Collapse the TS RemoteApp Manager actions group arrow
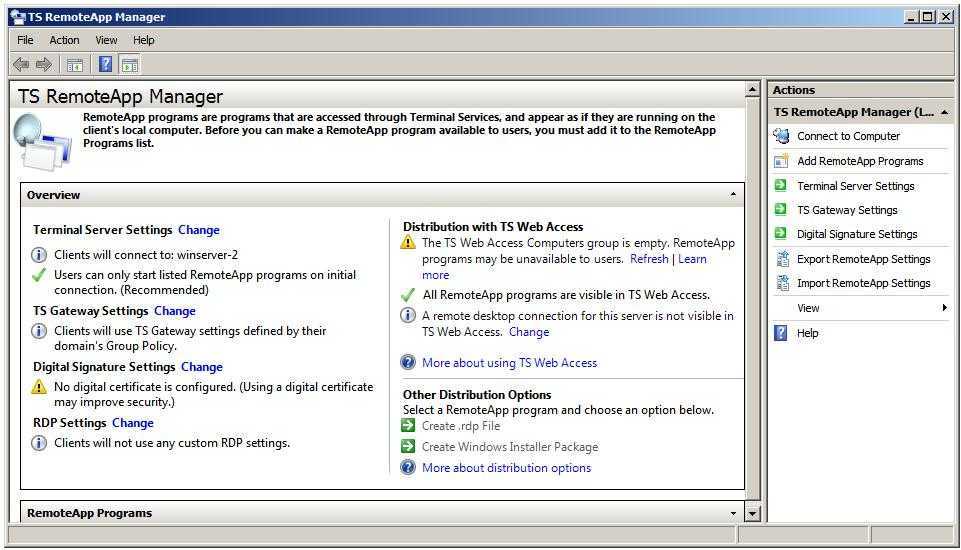Image resolution: width=961 pixels, height=550 pixels. (x=944, y=112)
